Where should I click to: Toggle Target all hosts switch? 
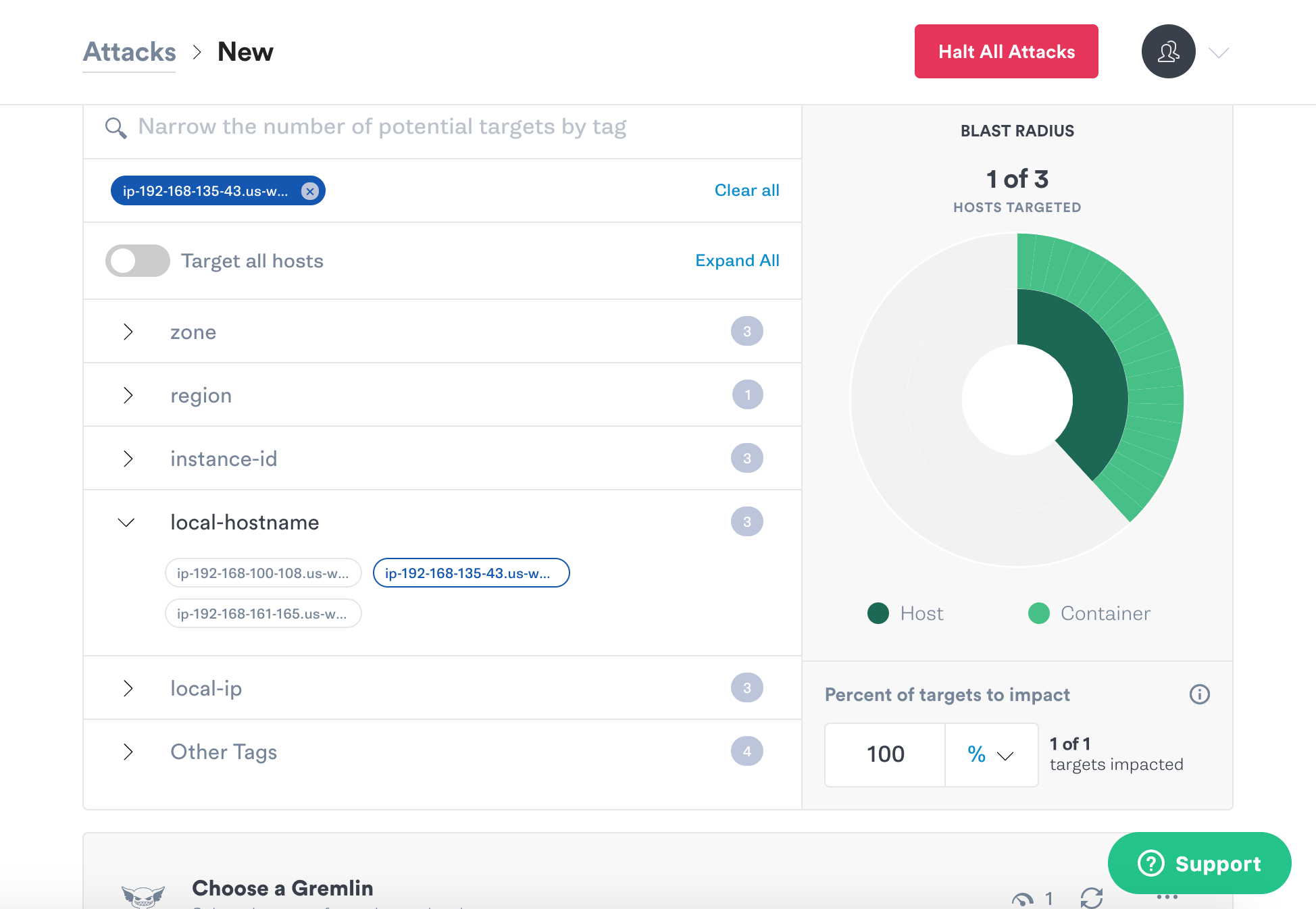pos(138,261)
